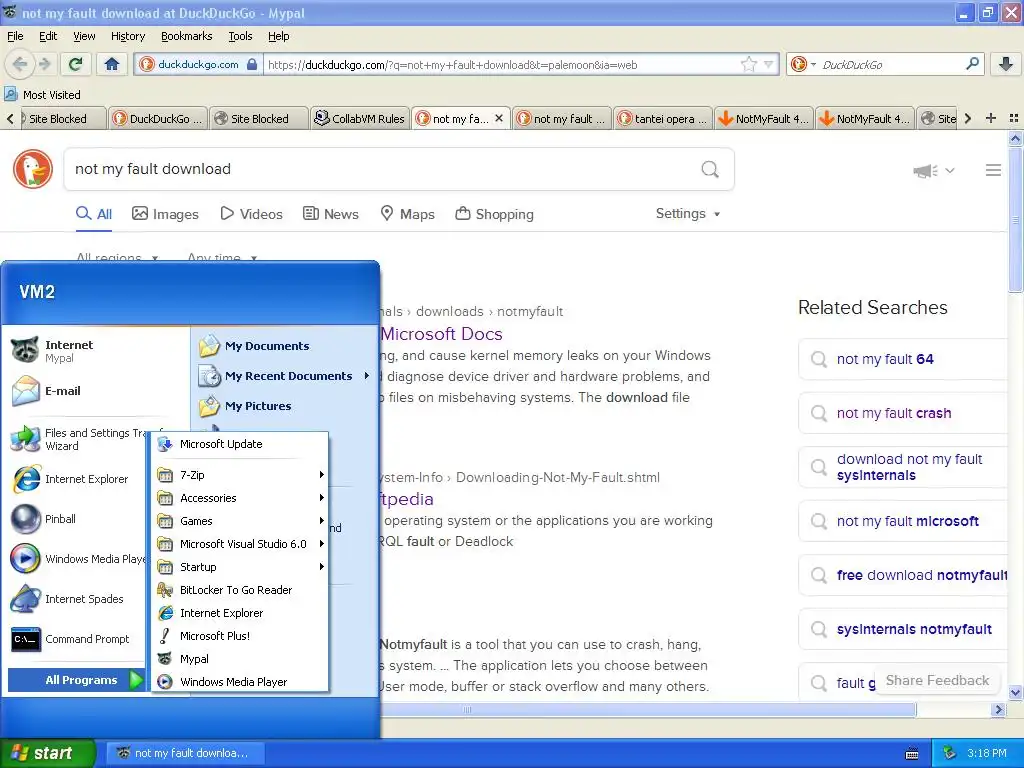Click the Share Feedback button

(x=937, y=680)
